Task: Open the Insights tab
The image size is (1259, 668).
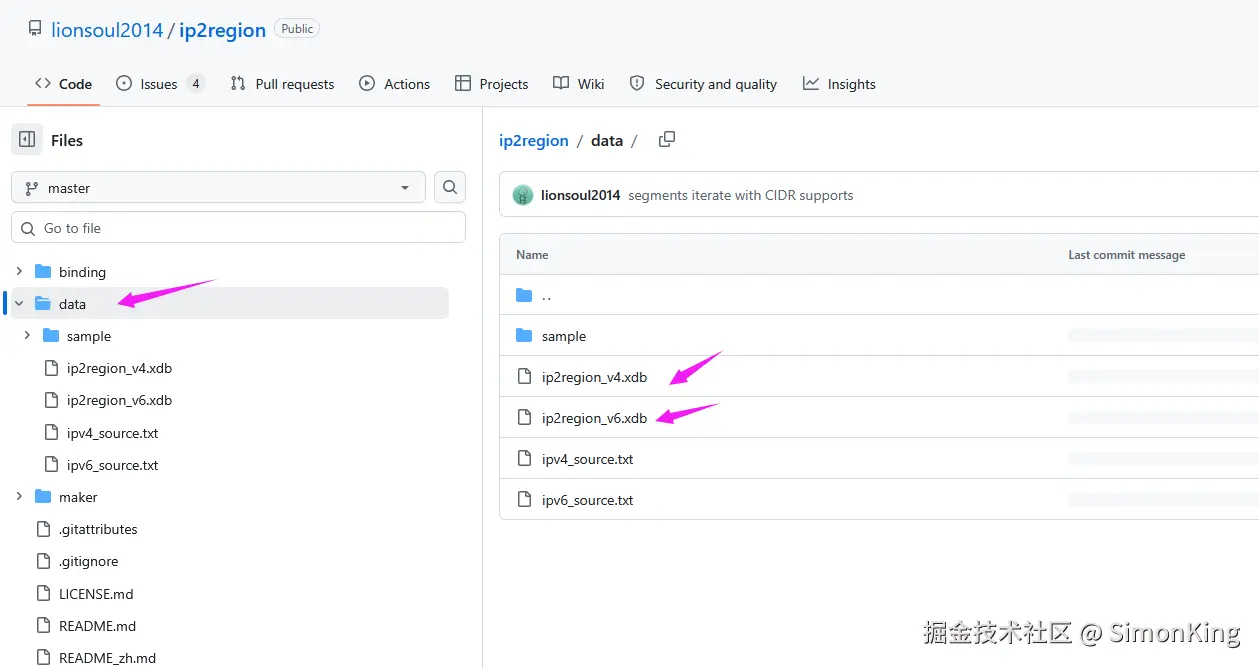Action: (839, 84)
